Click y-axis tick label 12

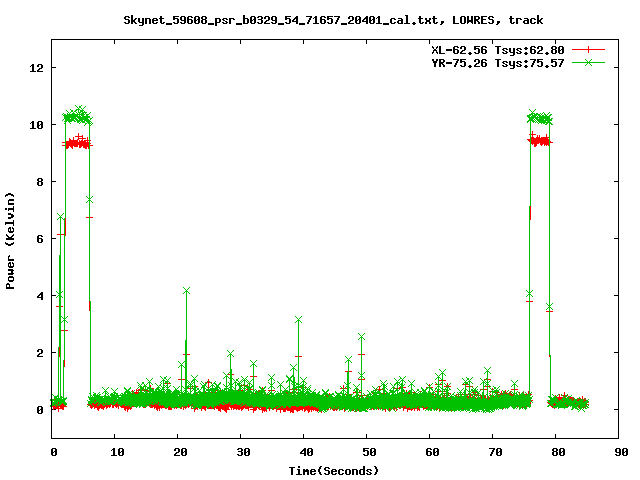pos(36,68)
